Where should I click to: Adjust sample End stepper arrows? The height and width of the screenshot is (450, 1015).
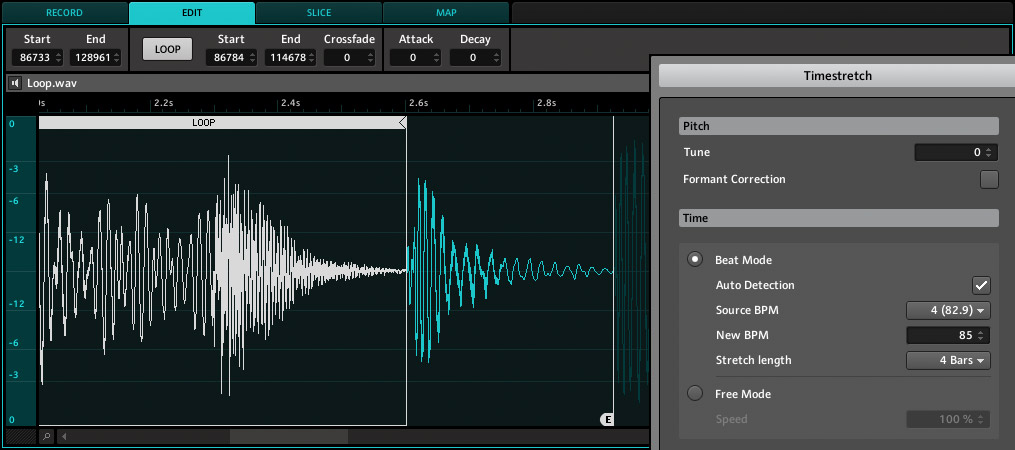[x=117, y=58]
